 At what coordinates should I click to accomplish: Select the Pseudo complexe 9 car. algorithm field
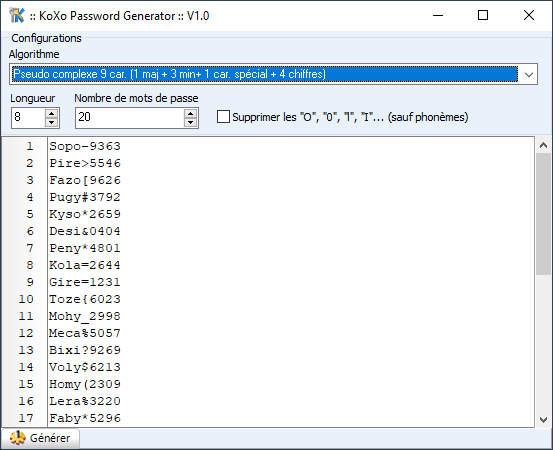point(265,74)
